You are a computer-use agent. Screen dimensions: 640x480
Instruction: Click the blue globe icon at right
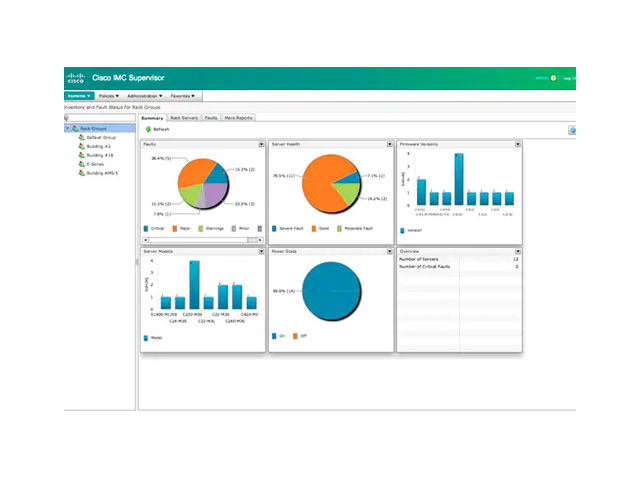572,130
